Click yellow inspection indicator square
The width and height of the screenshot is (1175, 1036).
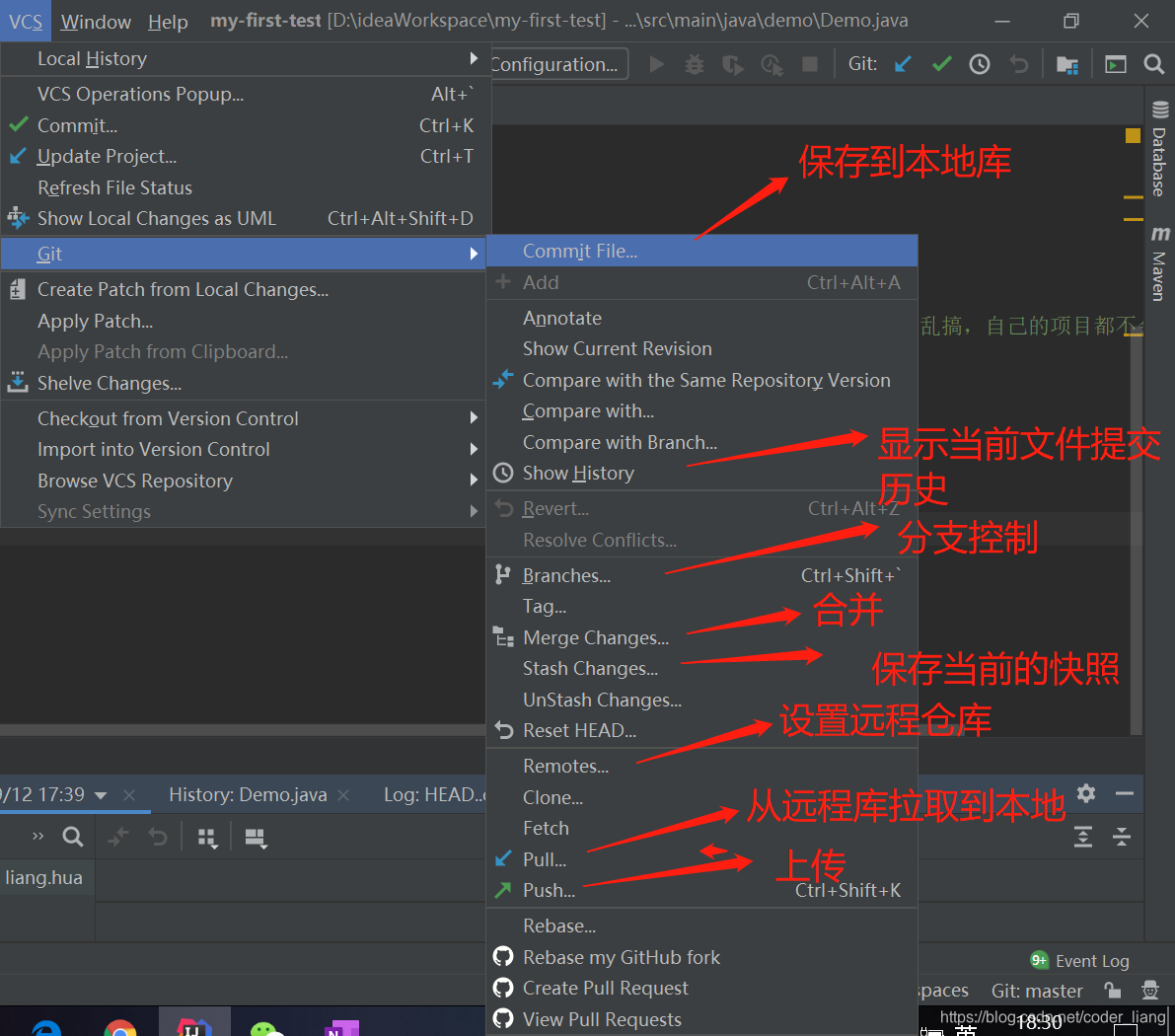(x=1133, y=136)
